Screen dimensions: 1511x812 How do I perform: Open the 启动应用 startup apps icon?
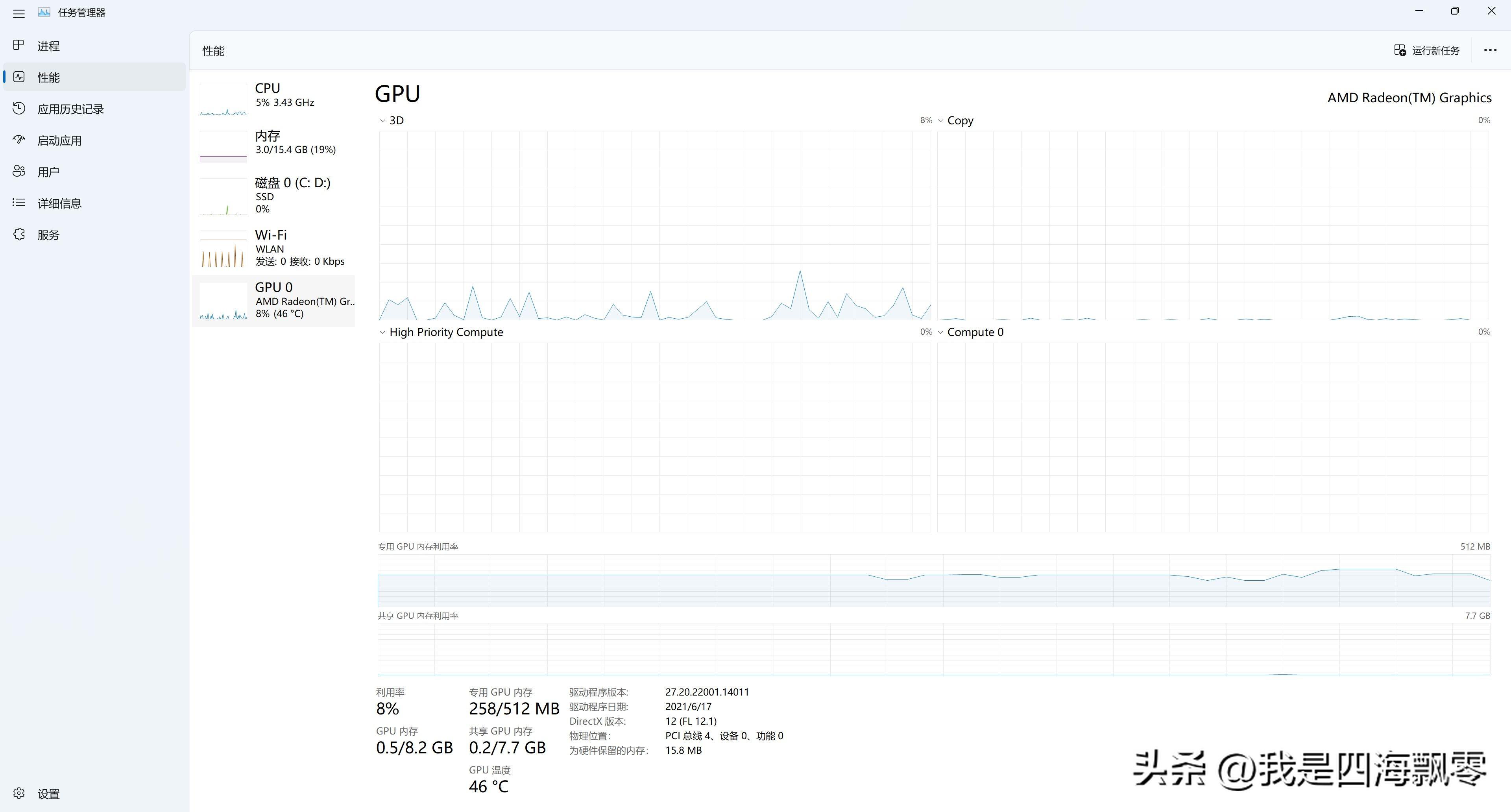coord(19,140)
